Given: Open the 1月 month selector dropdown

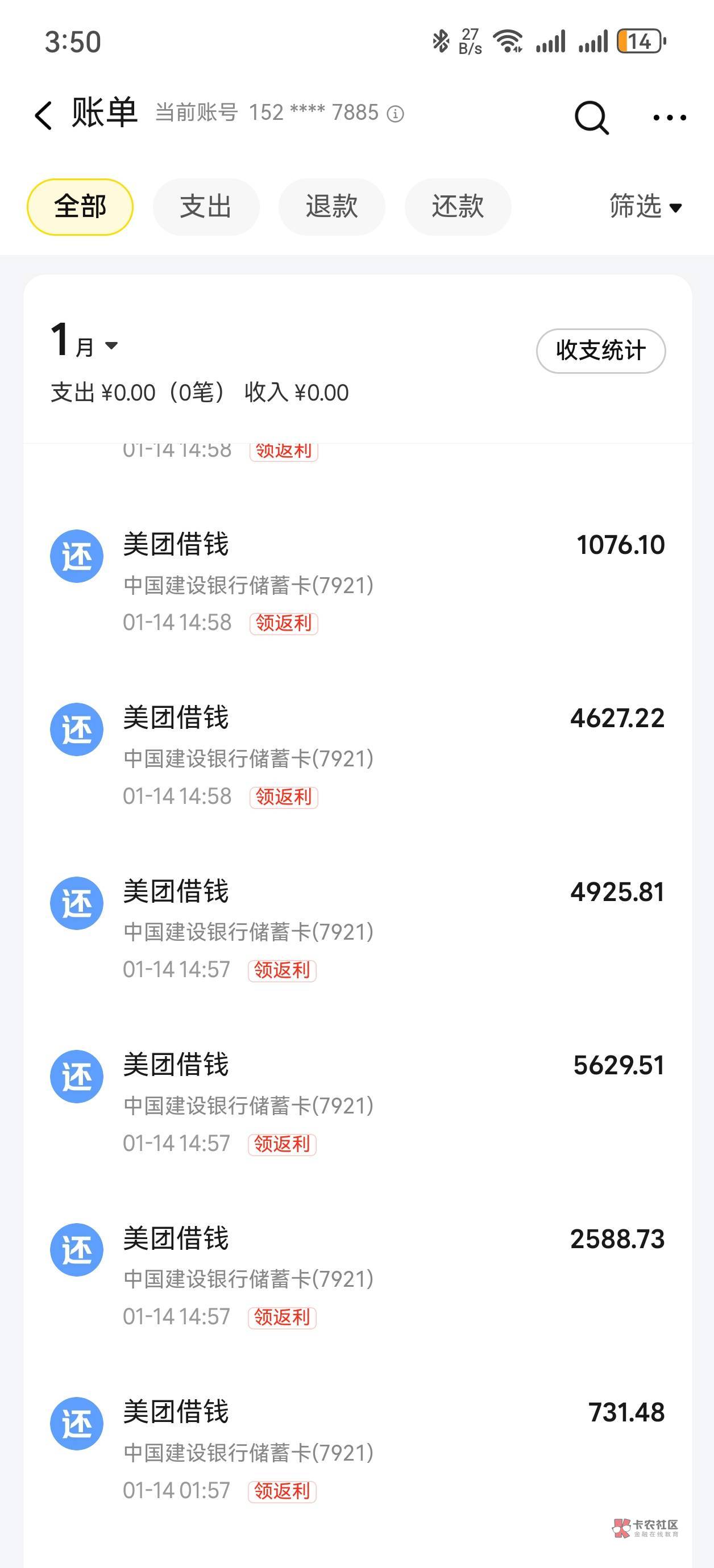Looking at the screenshot, I should 85,343.
